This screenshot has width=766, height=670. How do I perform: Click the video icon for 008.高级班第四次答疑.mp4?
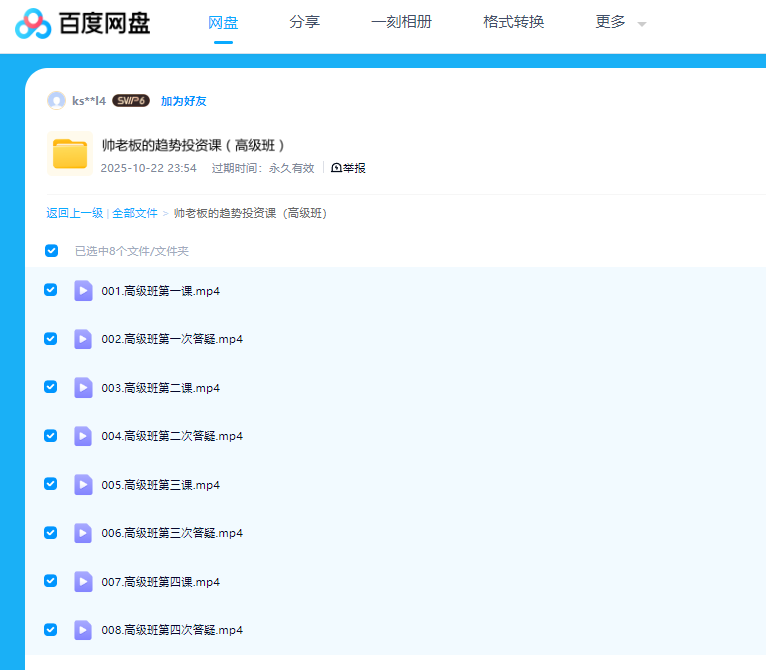pos(83,630)
